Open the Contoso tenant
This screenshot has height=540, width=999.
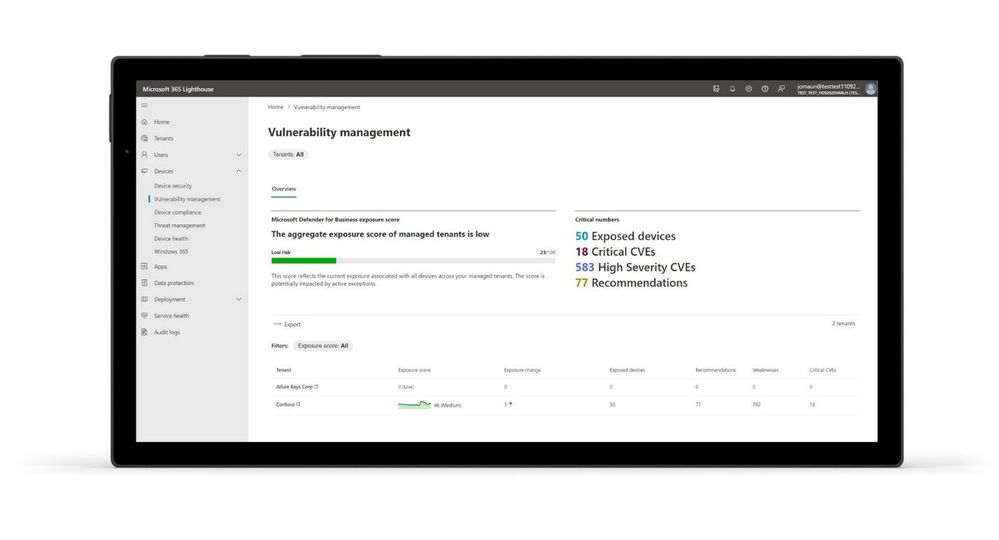[285, 404]
